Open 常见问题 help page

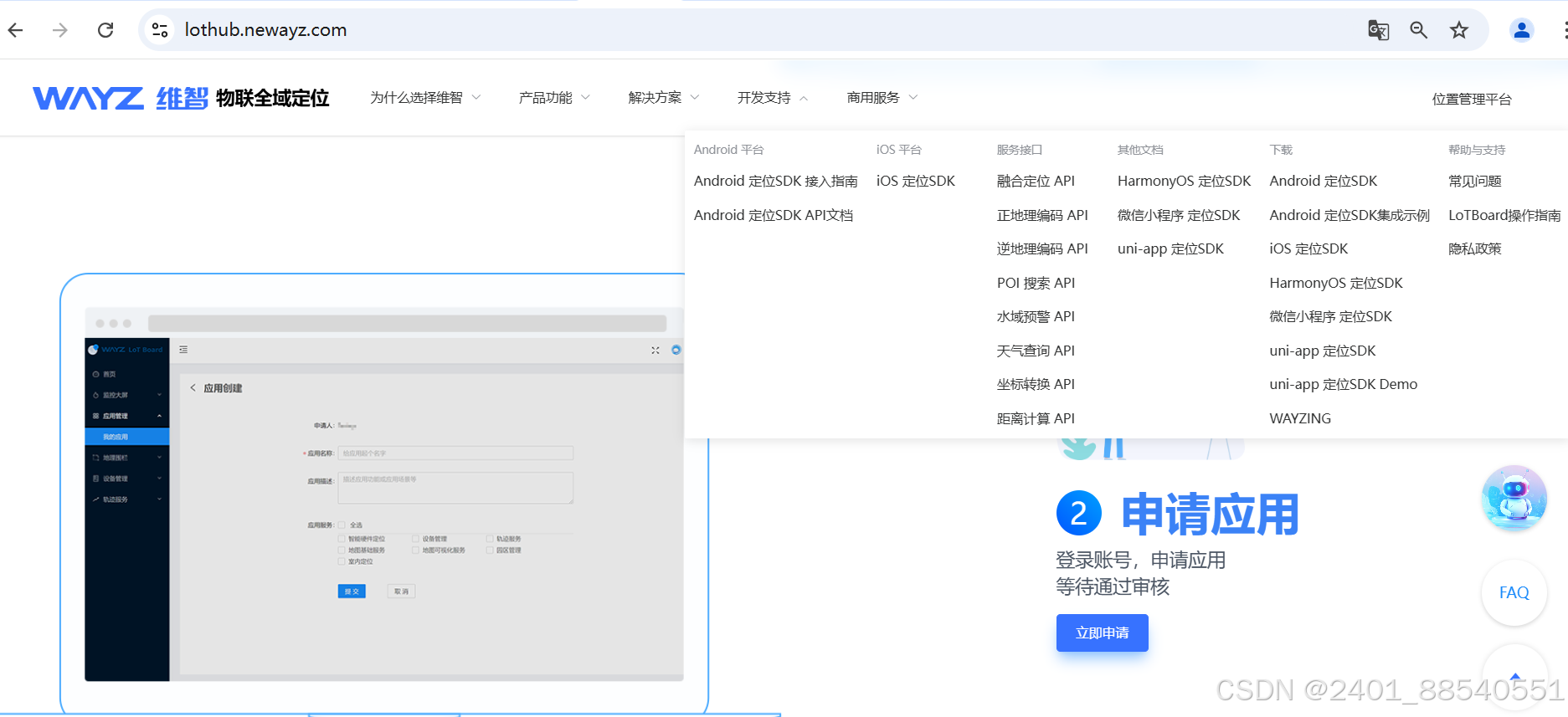coord(1474,181)
